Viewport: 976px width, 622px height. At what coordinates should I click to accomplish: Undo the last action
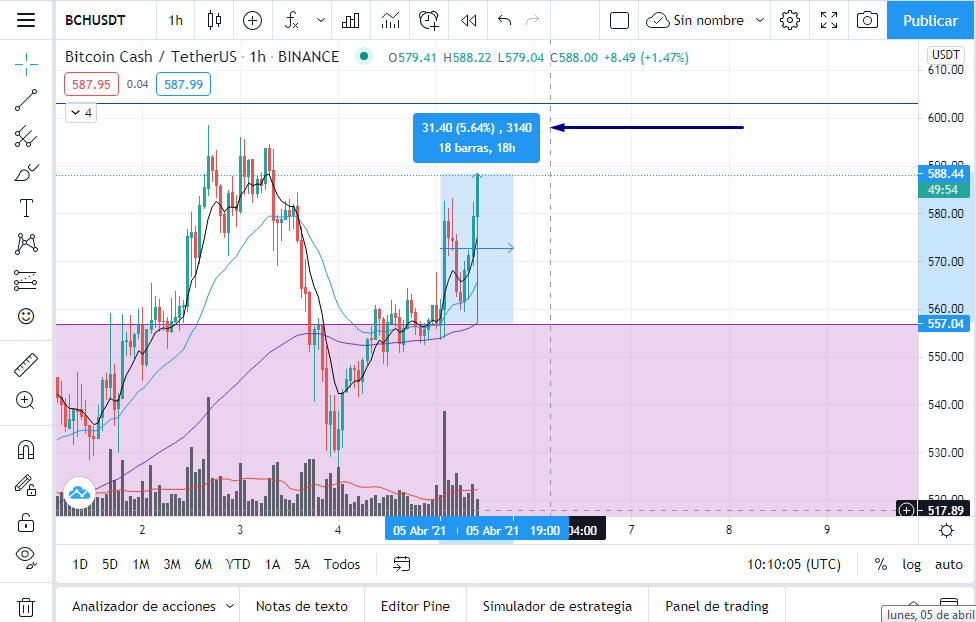(x=504, y=20)
